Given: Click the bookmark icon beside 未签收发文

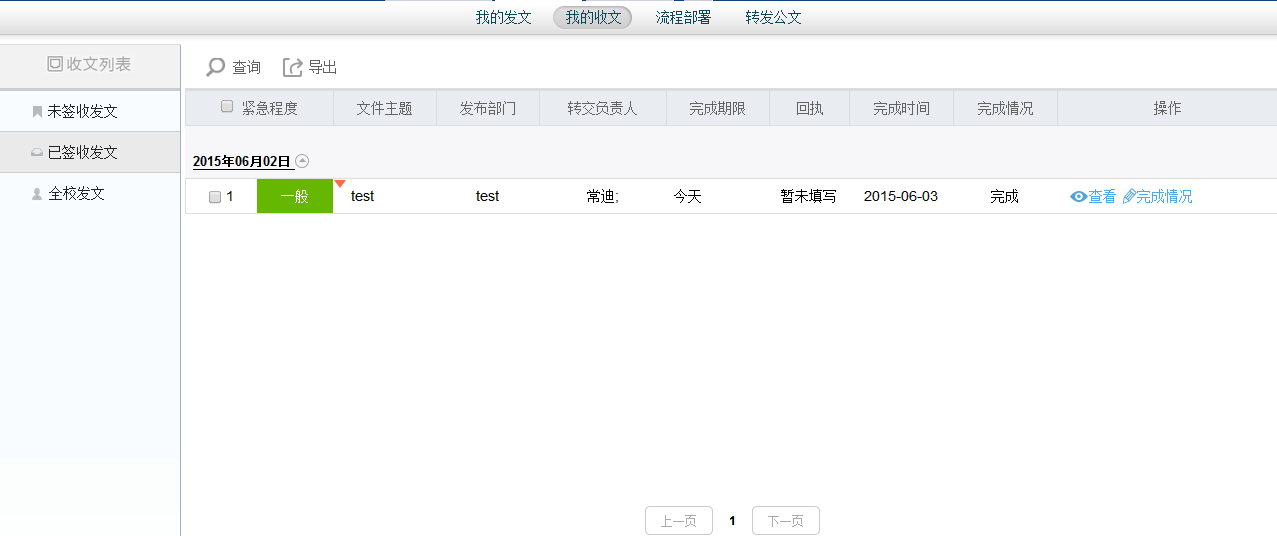Looking at the screenshot, I should (x=38, y=112).
